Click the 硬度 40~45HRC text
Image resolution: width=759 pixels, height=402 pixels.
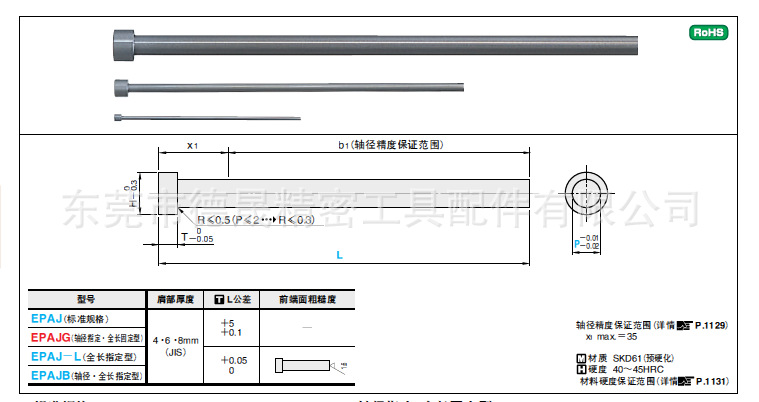[x=625, y=370]
